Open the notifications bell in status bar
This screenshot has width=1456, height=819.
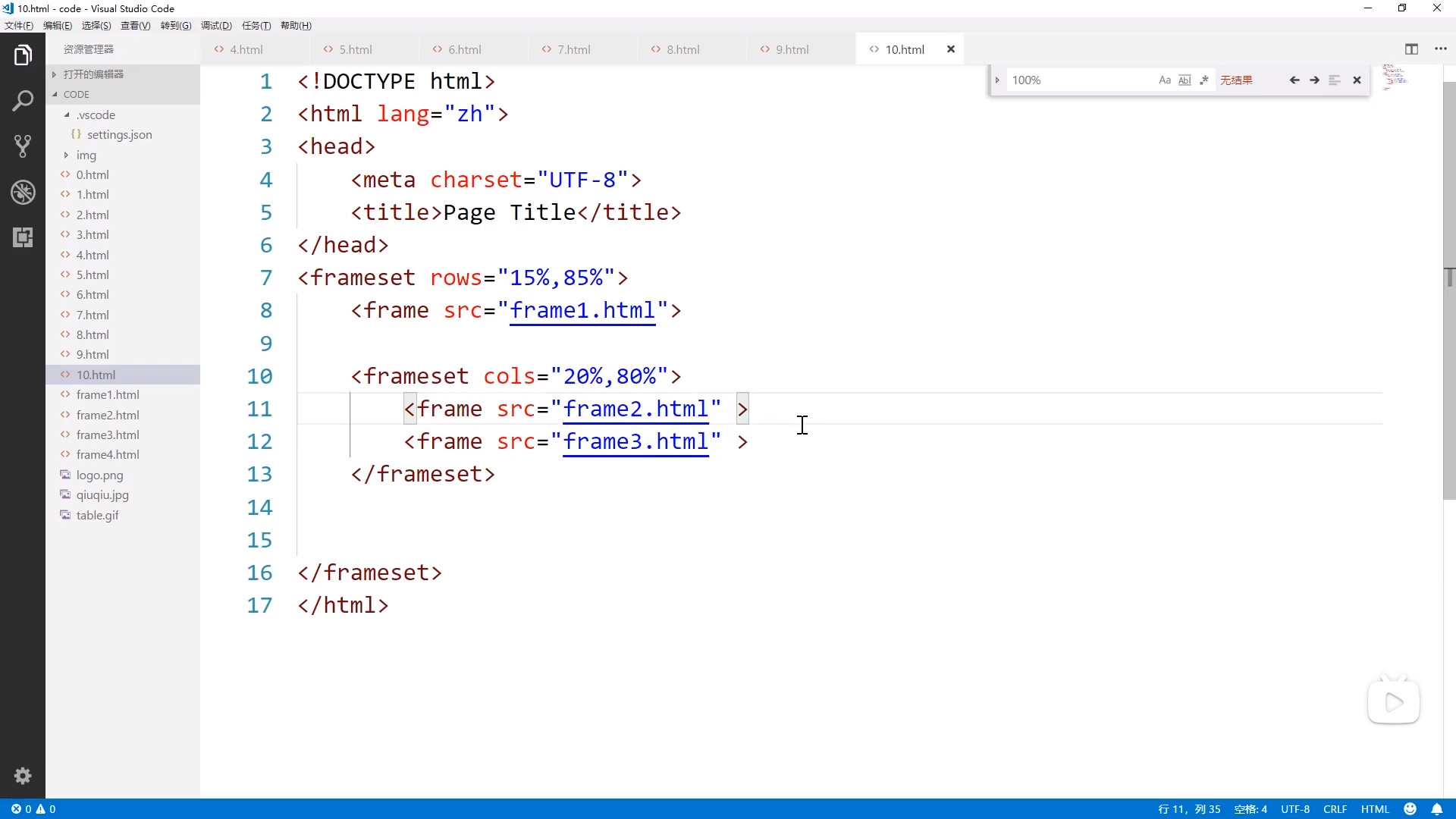(1436, 809)
